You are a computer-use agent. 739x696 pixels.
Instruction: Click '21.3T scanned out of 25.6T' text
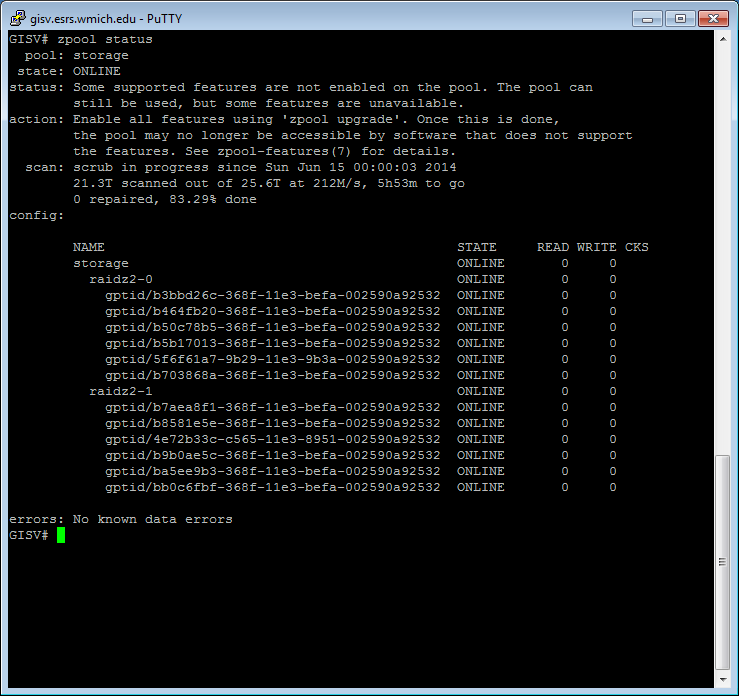pos(177,184)
